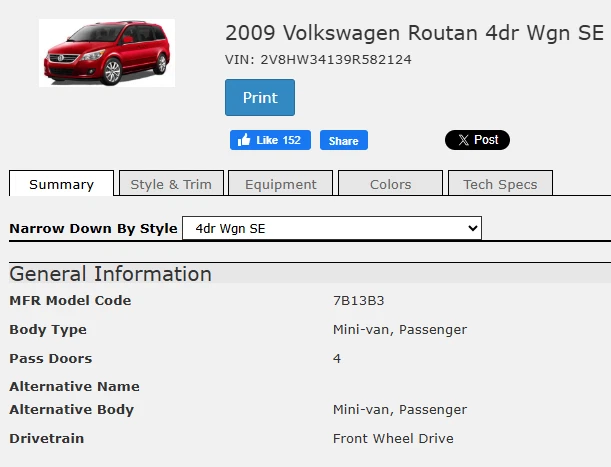
Task: Click the Facebook Share button
Action: (344, 140)
